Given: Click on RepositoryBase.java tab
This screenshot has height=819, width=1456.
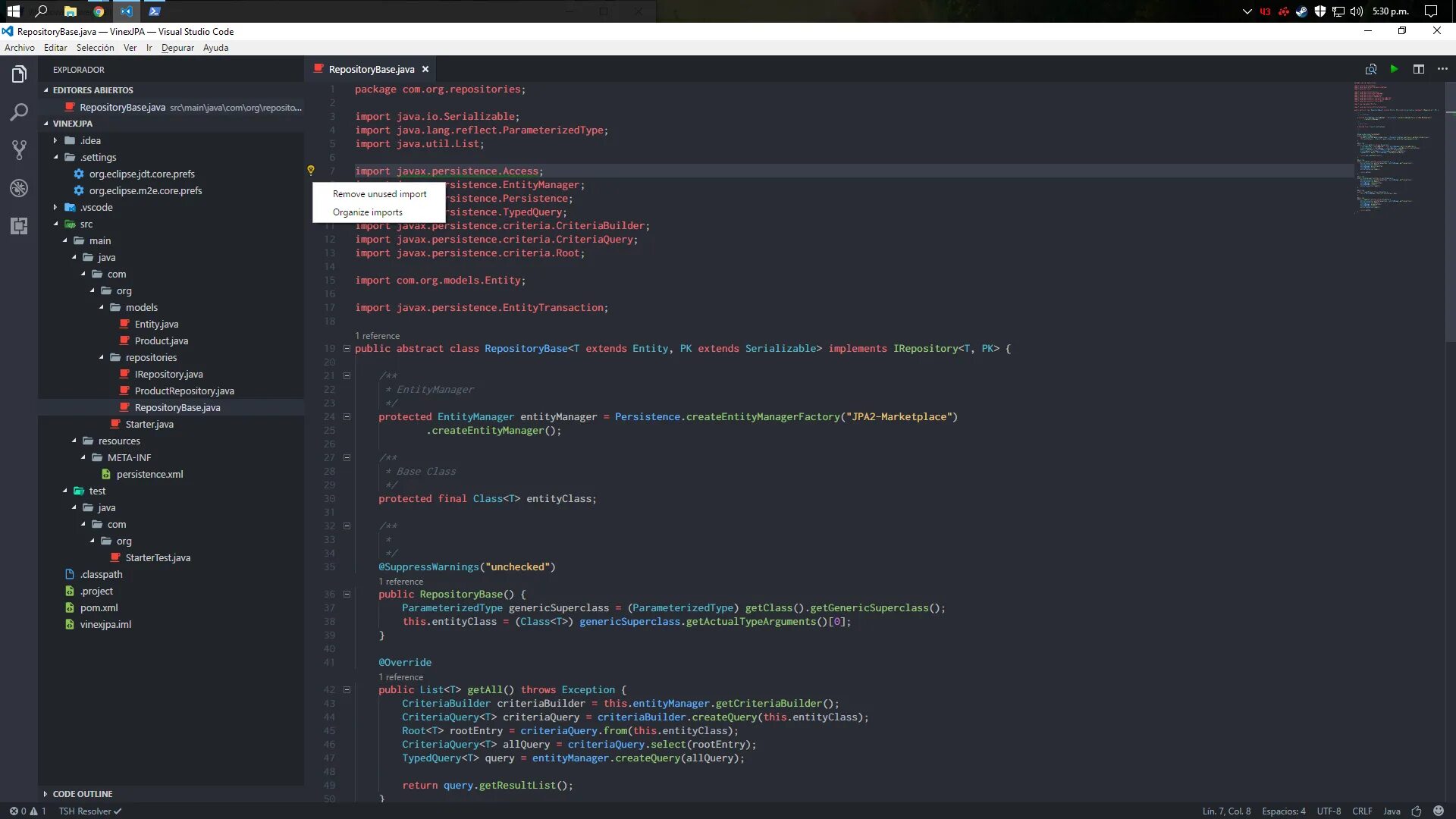Looking at the screenshot, I should pyautogui.click(x=372, y=69).
